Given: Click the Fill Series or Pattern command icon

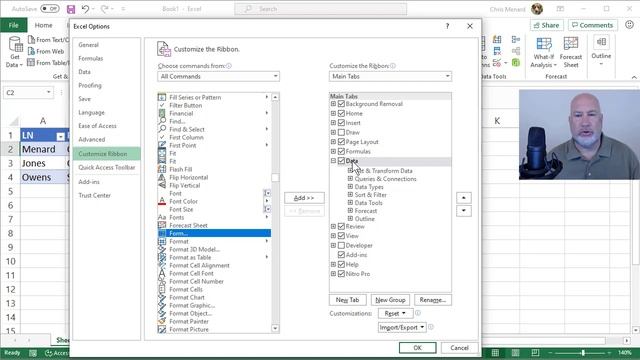Looking at the screenshot, I should [162, 97].
